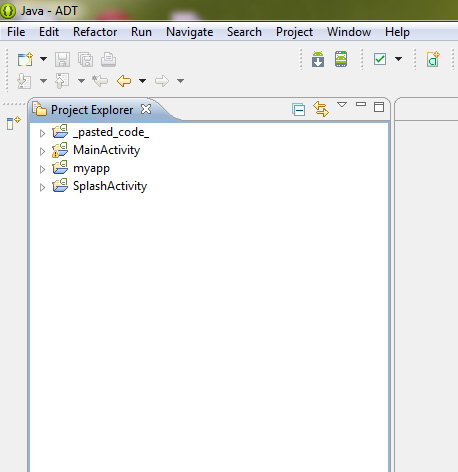Viewport: 458px width, 472px height.
Task: Open the Project Explorer View Menu triangle
Action: (x=342, y=105)
